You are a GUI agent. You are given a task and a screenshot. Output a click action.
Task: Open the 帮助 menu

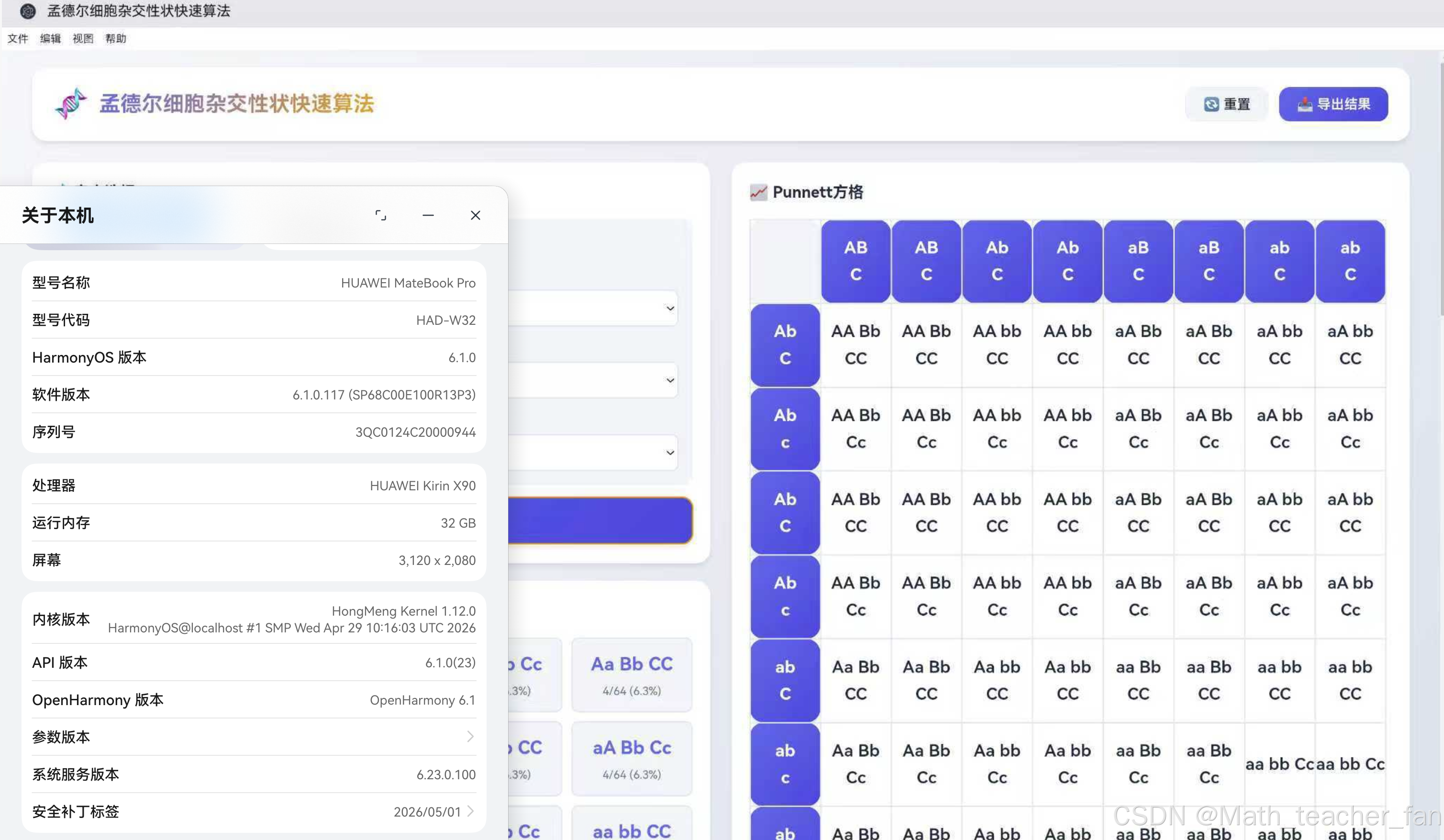click(x=116, y=38)
